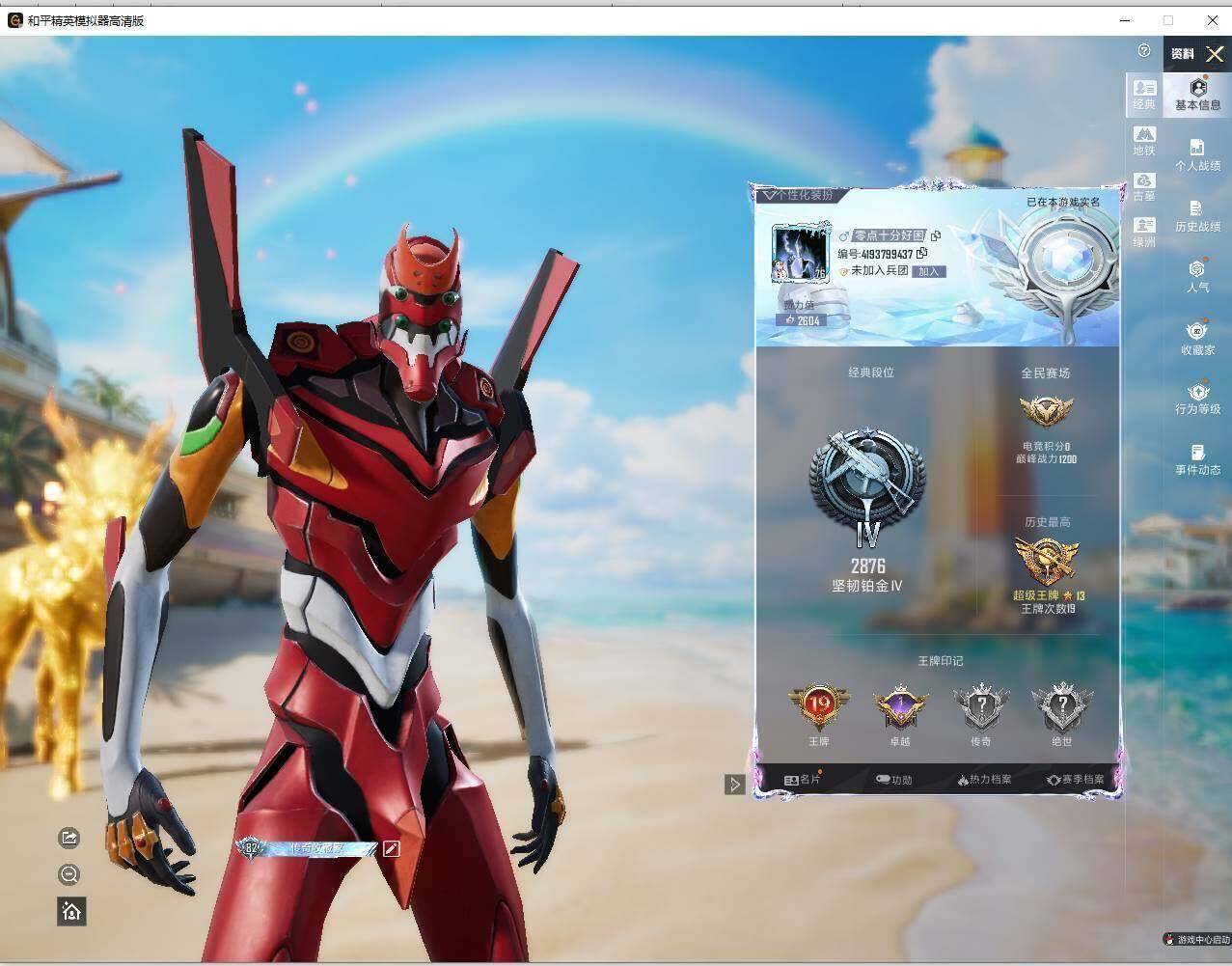Select the 赛季档案 bottom tab
The width and height of the screenshot is (1232, 966).
click(1075, 780)
